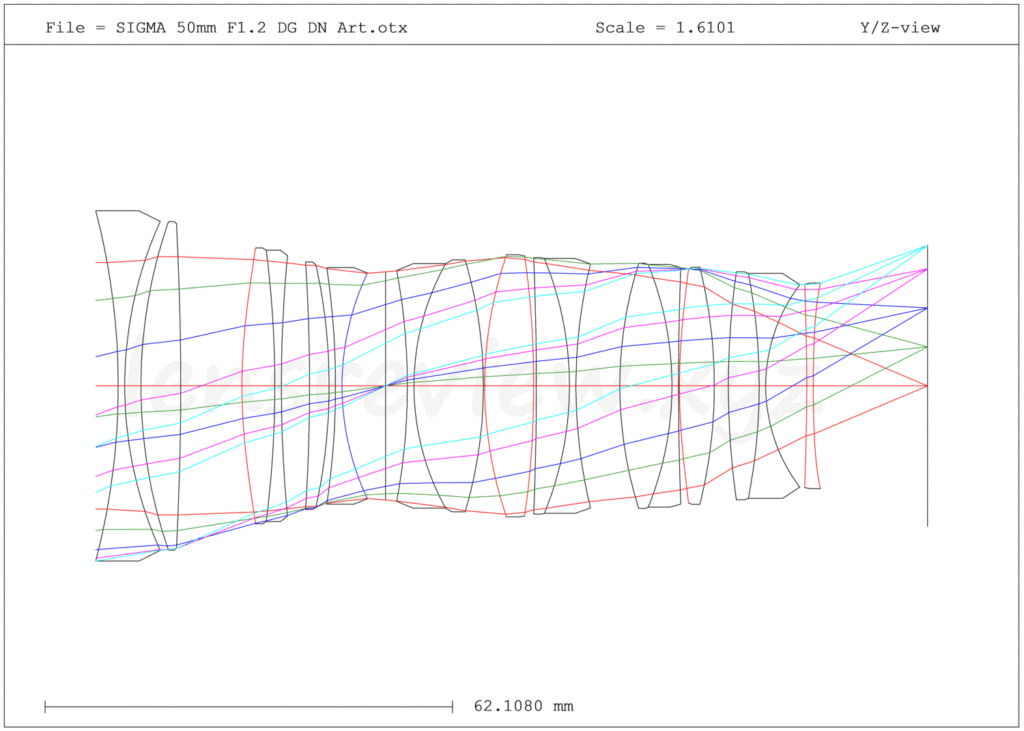Image resolution: width=1024 pixels, height=731 pixels.
Task: Click the cyan ray focus at image top
Action: [927, 246]
